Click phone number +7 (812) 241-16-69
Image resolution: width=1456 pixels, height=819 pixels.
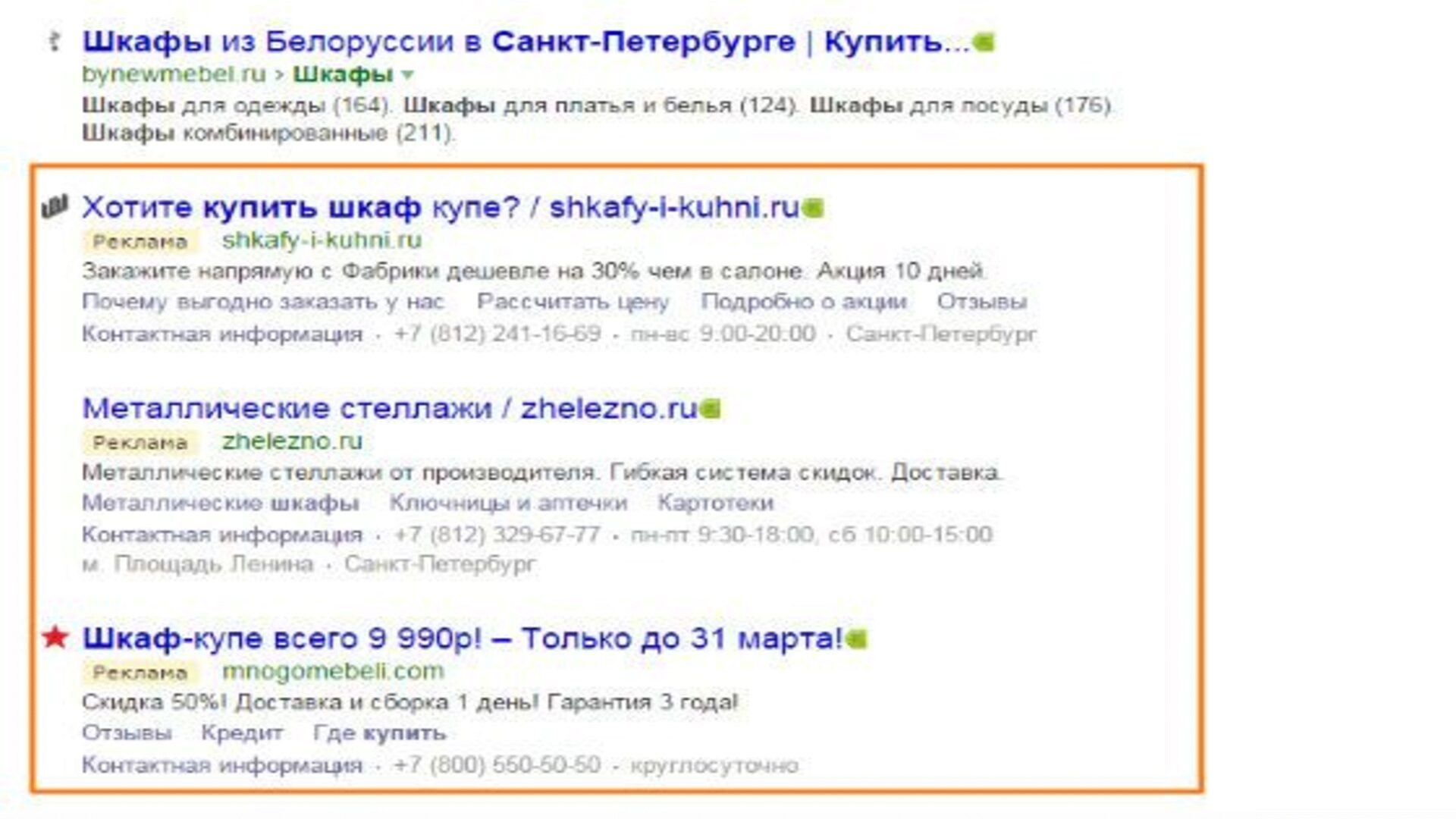click(497, 334)
